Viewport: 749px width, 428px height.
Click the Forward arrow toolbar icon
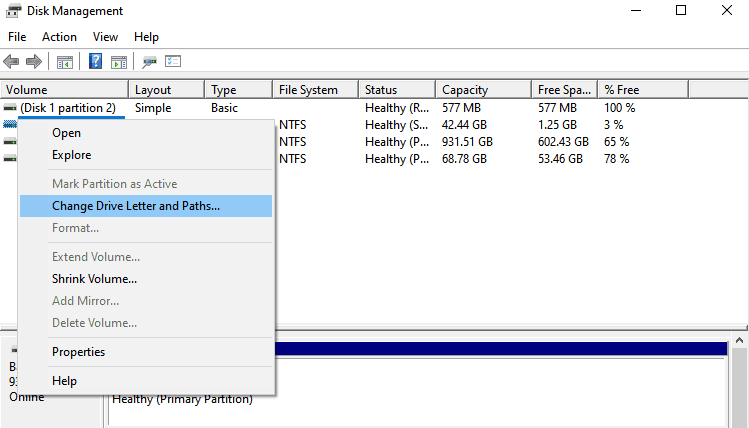tap(33, 62)
